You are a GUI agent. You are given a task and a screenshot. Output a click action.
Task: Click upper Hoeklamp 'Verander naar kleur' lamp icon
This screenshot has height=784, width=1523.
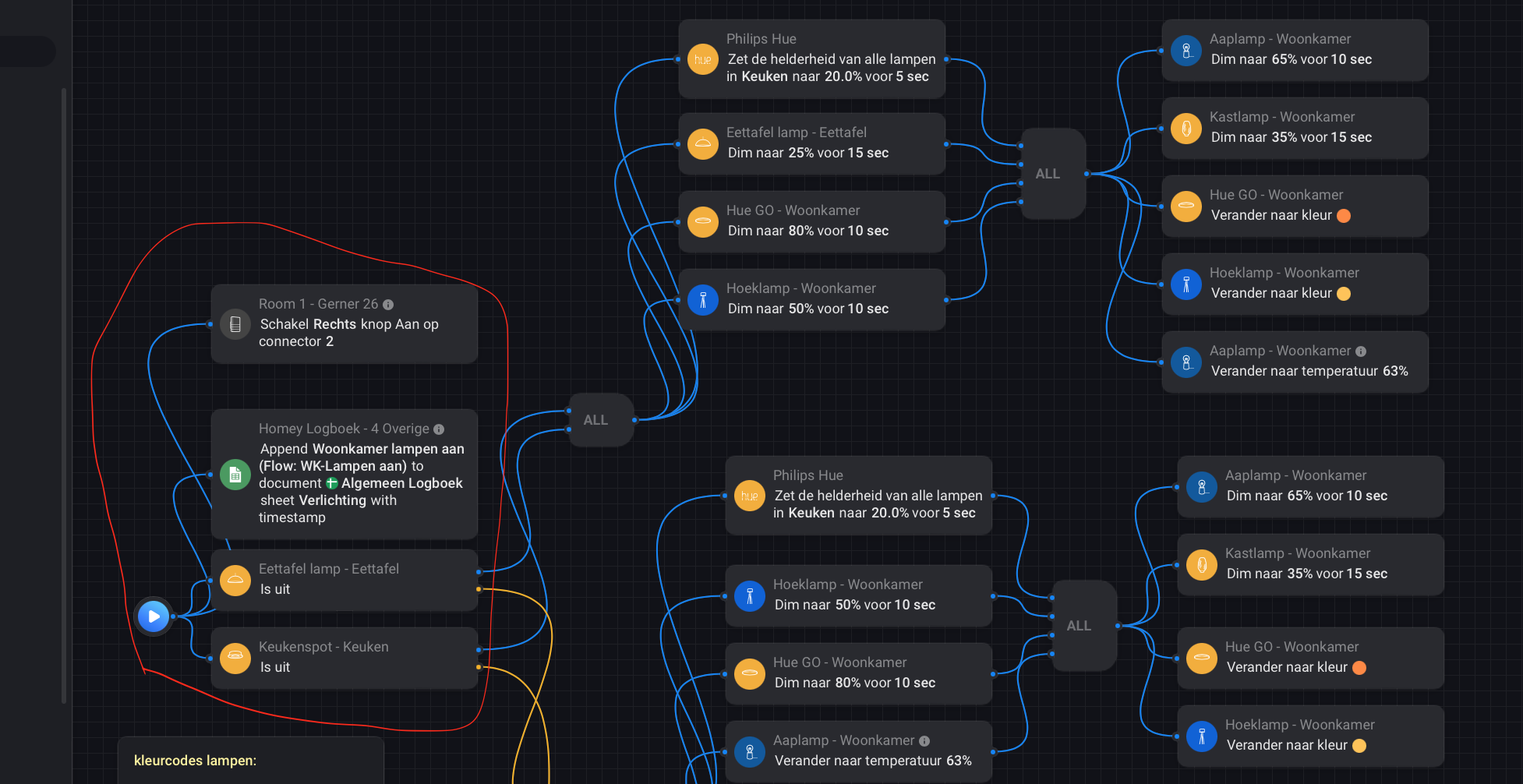pyautogui.click(x=1186, y=284)
